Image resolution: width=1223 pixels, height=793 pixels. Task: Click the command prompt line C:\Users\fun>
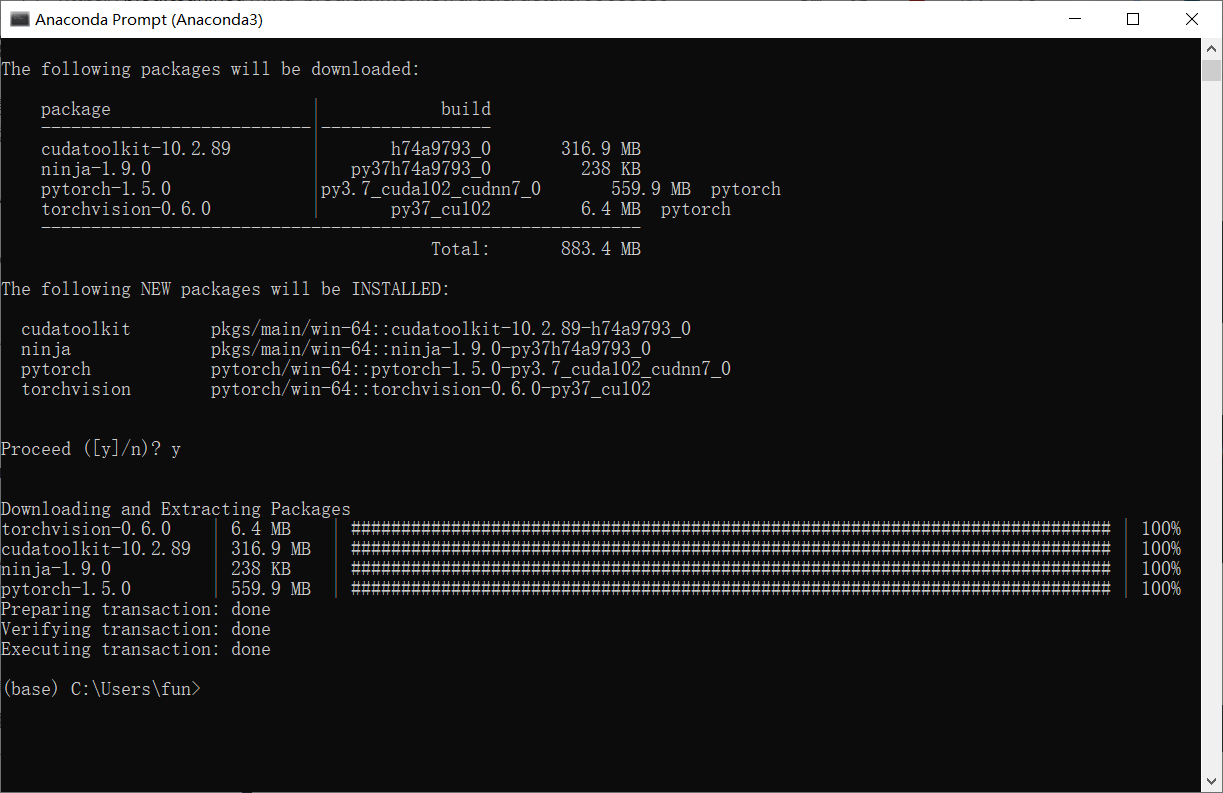(101, 689)
